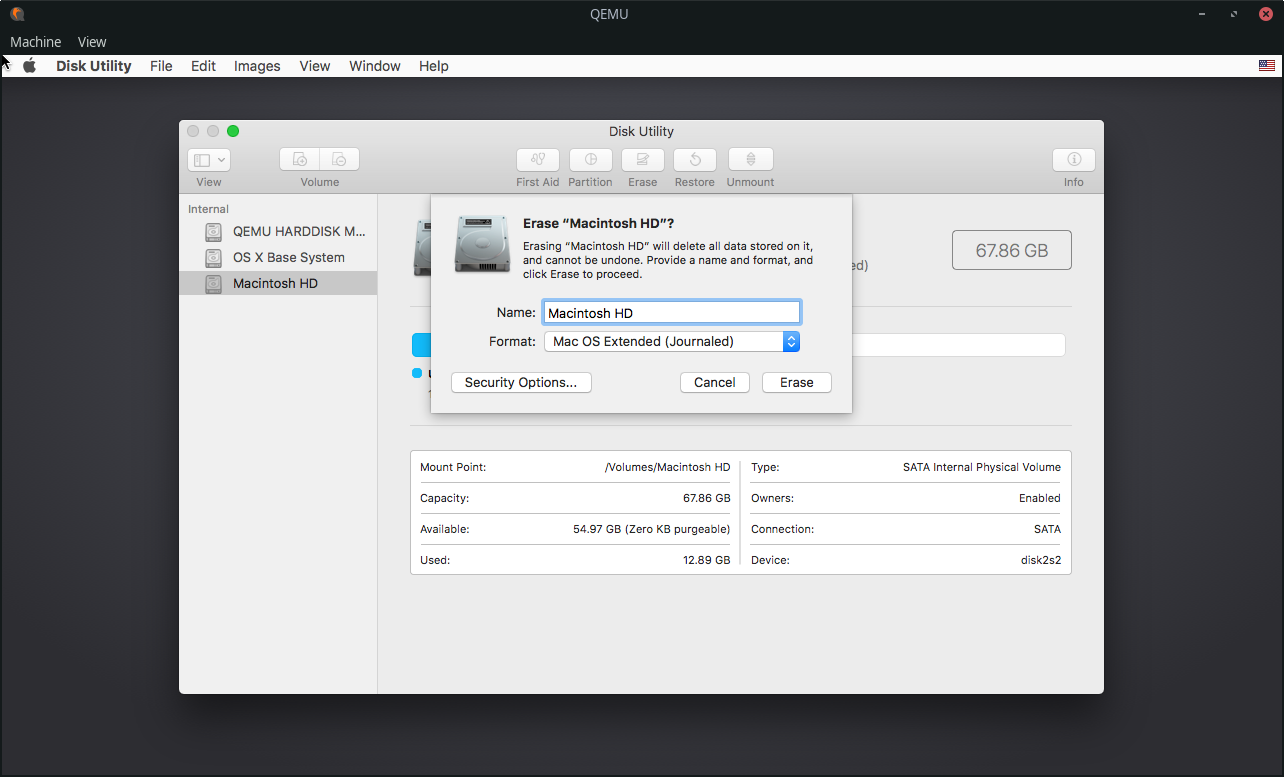Click the OS X Base System disk icon
This screenshot has width=1284, height=777.
click(x=213, y=258)
